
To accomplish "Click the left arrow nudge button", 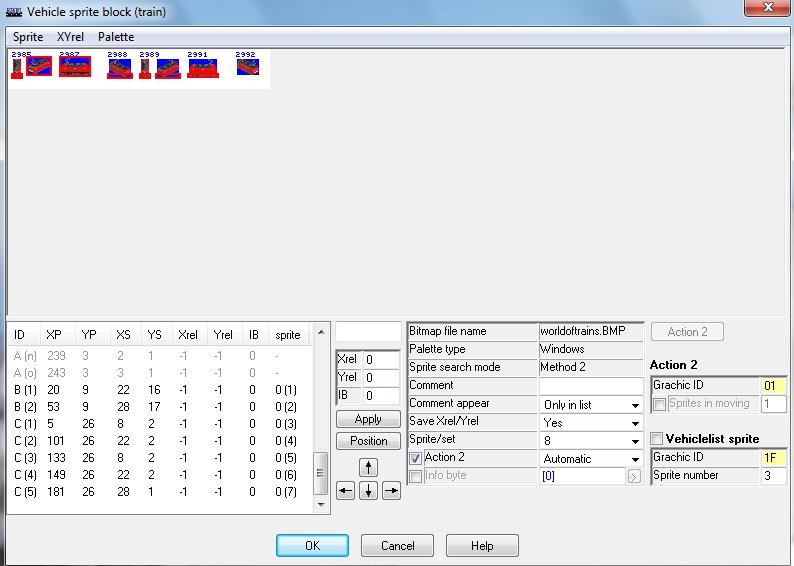I will [x=346, y=490].
